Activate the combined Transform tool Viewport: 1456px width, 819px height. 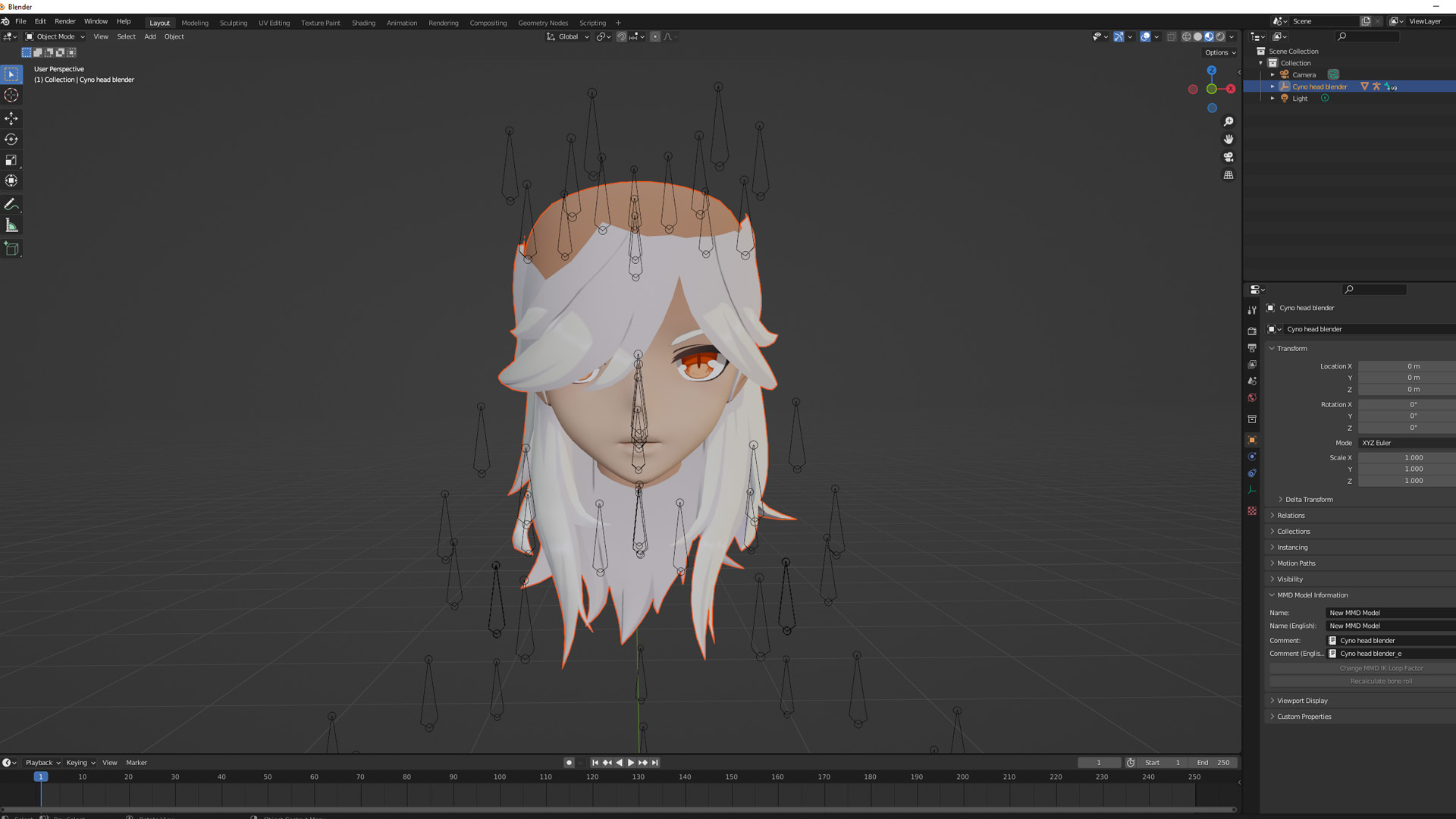(x=11, y=180)
